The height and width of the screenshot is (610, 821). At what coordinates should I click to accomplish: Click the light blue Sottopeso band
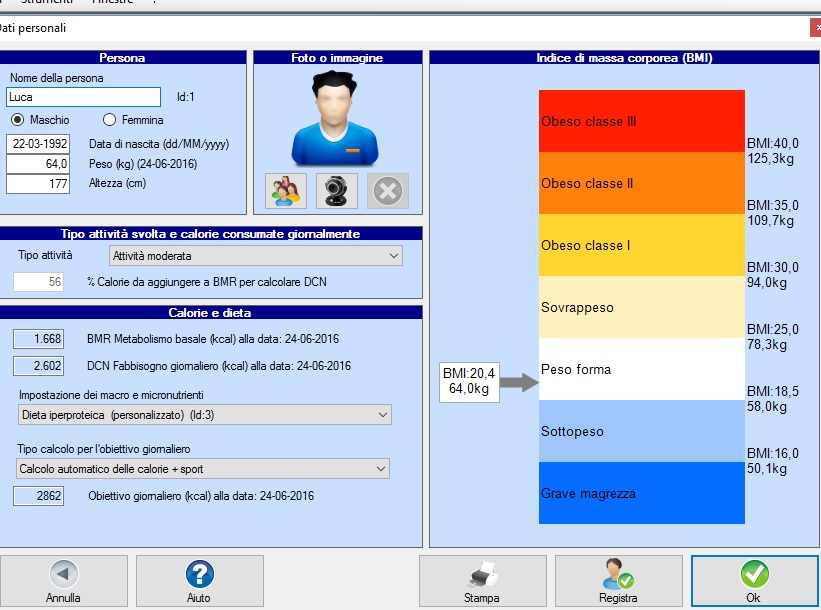642,431
